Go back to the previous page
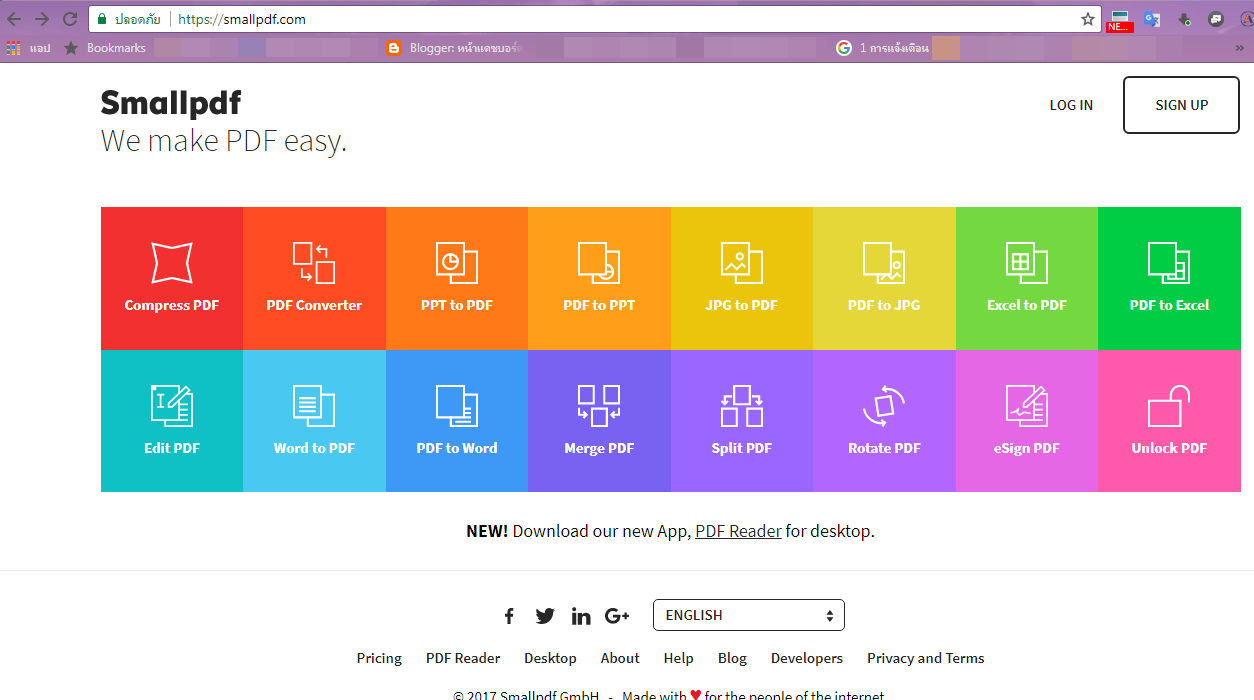This screenshot has width=1254, height=700. tap(14, 19)
